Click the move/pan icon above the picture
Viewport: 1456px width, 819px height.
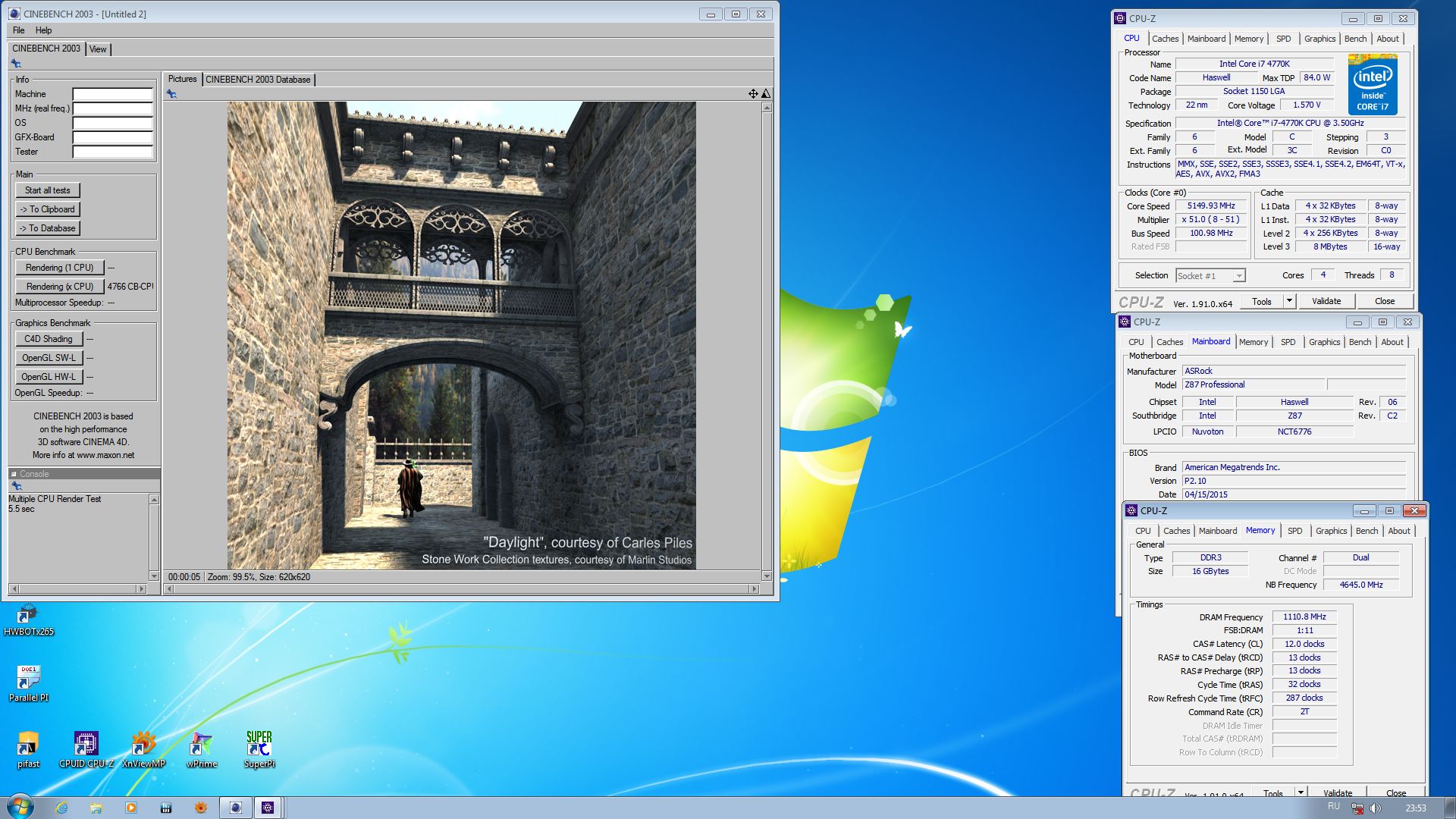point(753,93)
